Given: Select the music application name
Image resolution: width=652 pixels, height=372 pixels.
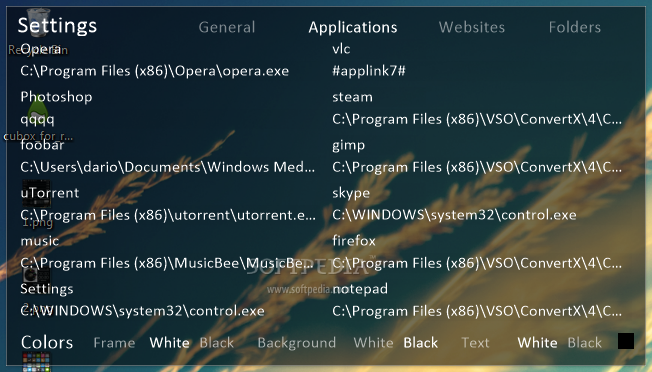Looking at the screenshot, I should (40, 241).
